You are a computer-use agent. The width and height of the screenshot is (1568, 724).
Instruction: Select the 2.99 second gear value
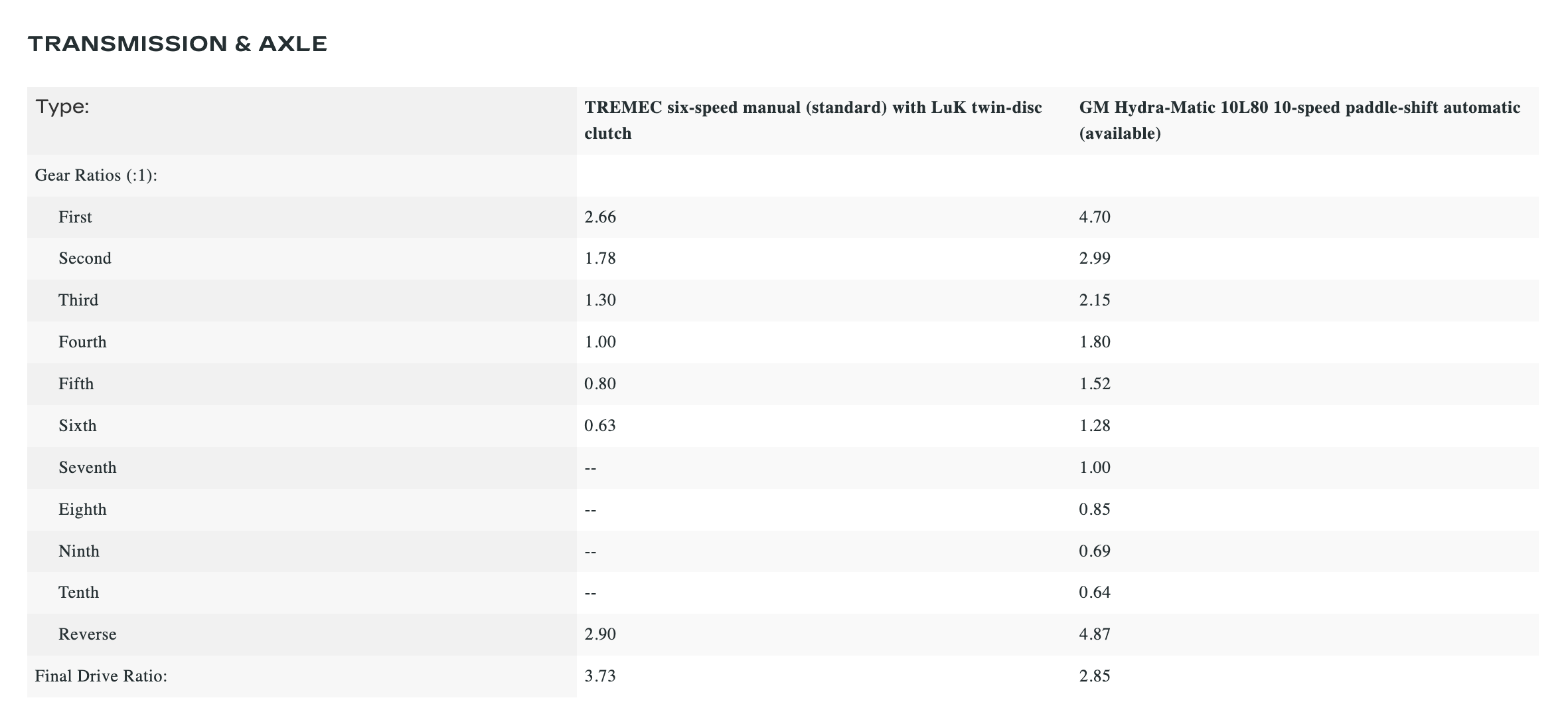click(1095, 258)
